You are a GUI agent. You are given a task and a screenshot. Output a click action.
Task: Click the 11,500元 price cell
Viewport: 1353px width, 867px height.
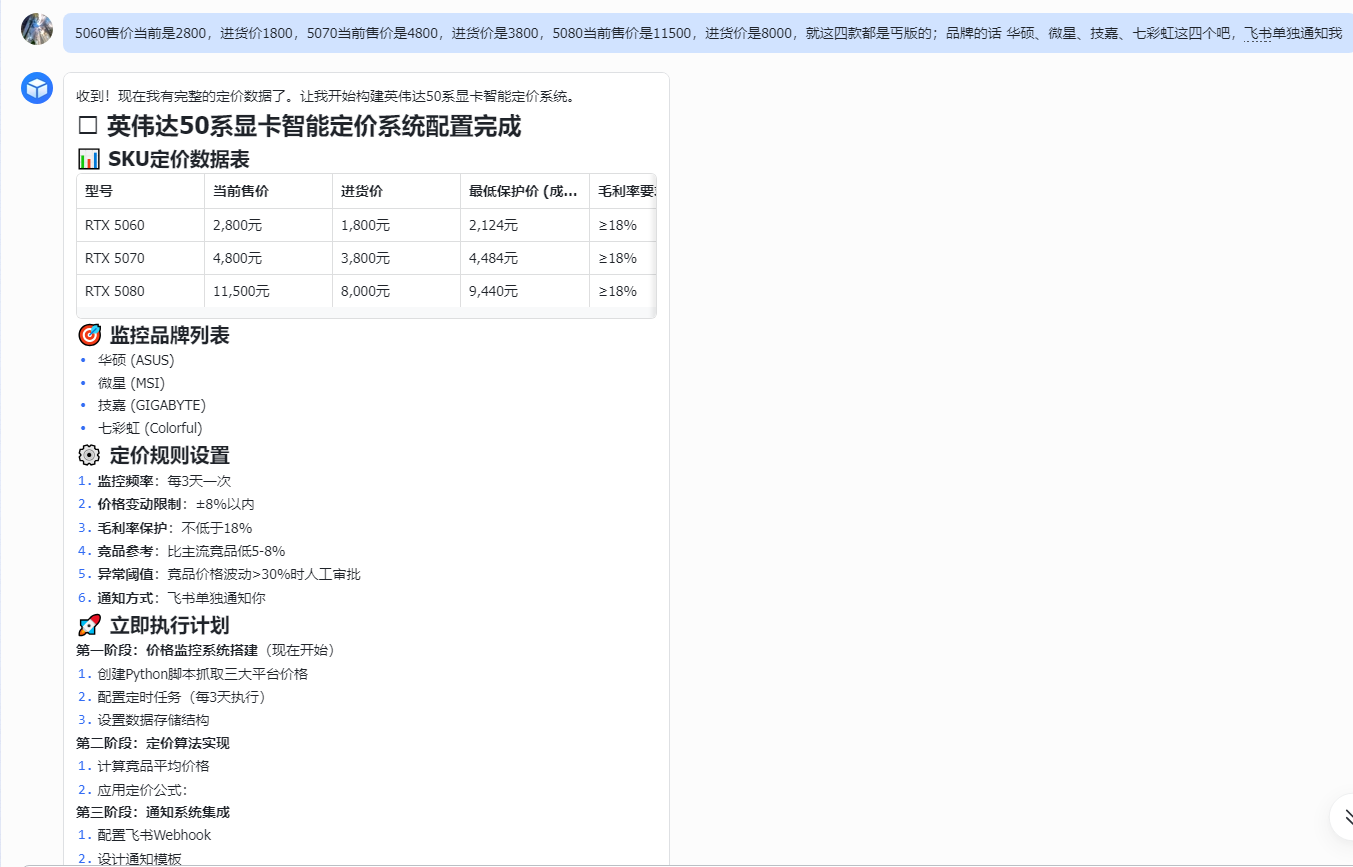(268, 291)
